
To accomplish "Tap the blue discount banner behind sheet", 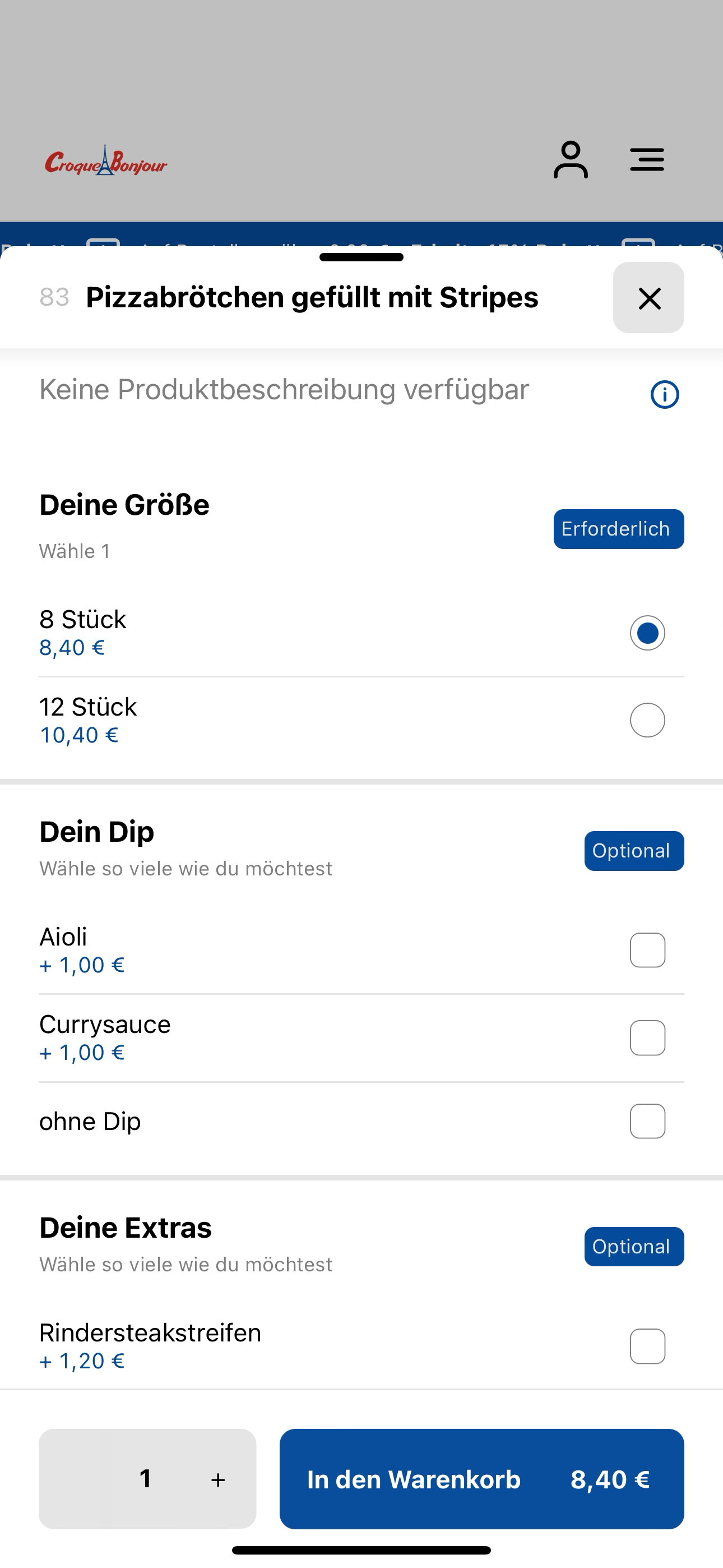I will [361, 235].
